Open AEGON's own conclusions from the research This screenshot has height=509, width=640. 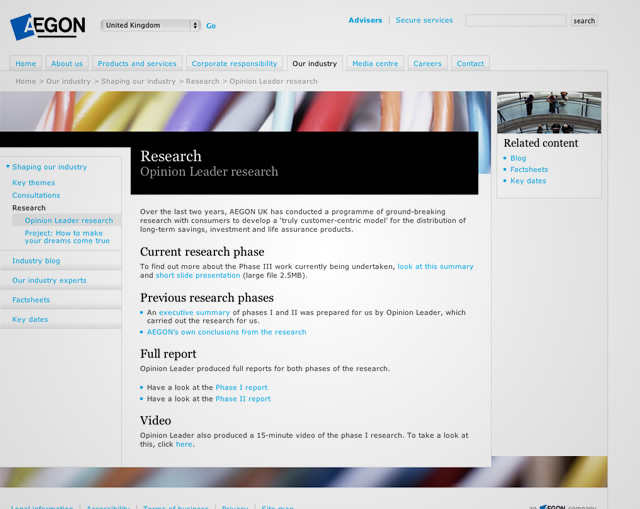pyautogui.click(x=227, y=332)
